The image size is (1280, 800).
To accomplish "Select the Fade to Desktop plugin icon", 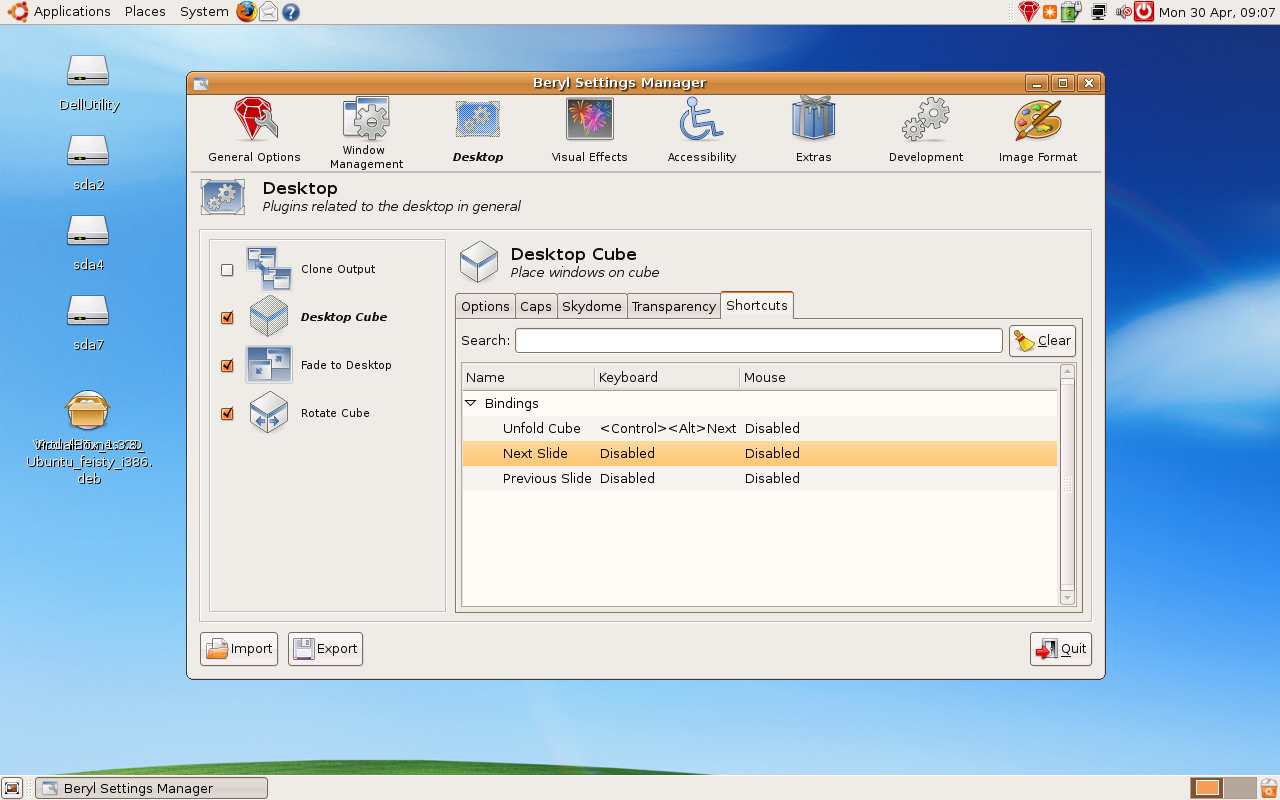I will pyautogui.click(x=269, y=365).
